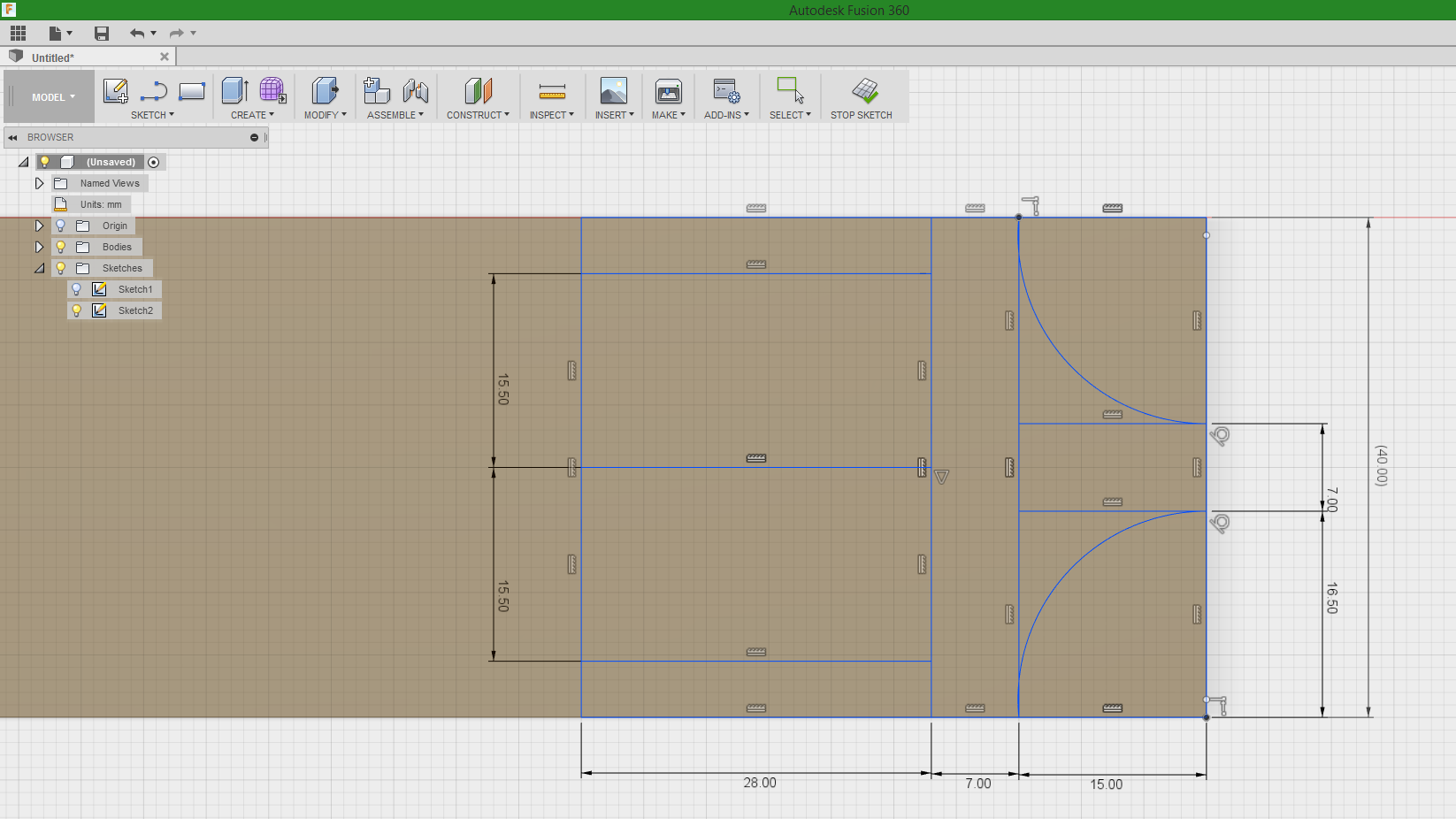Toggle Sketches folder visibility light bulb
Screen dimensions: 1456x819
pyautogui.click(x=61, y=268)
